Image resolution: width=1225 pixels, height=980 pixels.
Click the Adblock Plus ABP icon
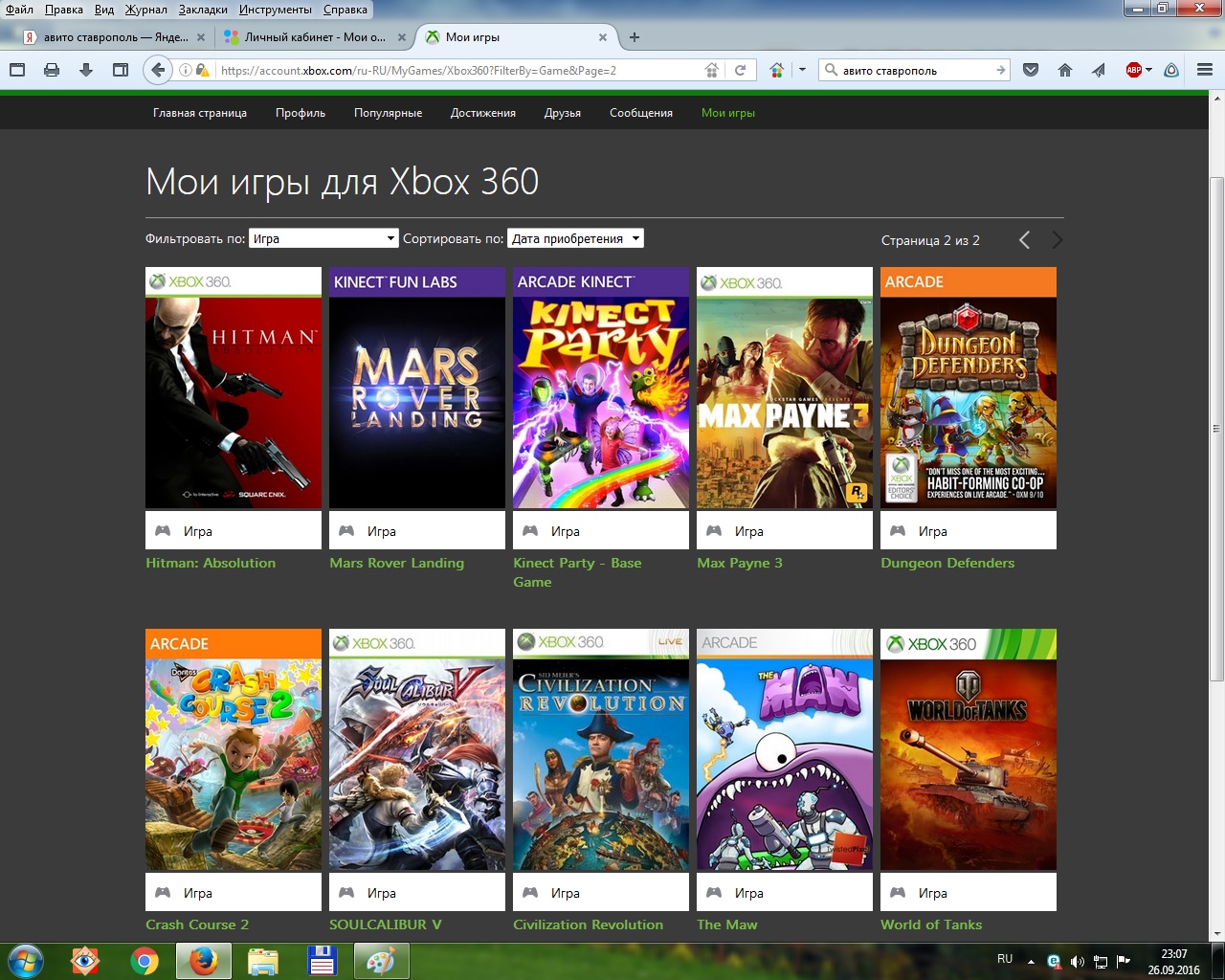[1134, 70]
